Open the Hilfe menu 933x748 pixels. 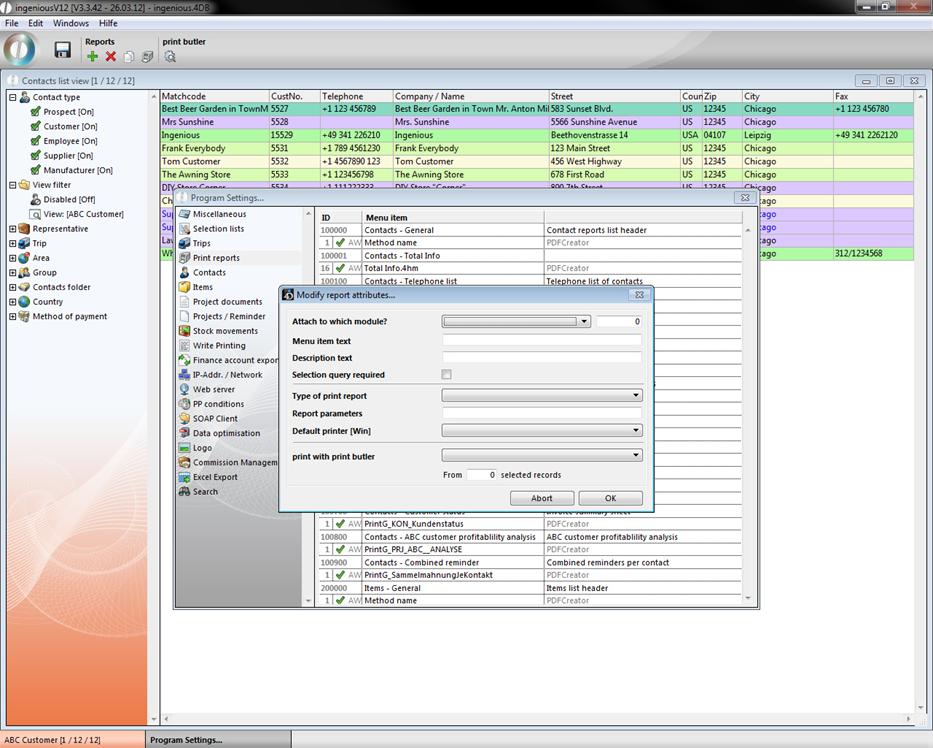[108, 23]
